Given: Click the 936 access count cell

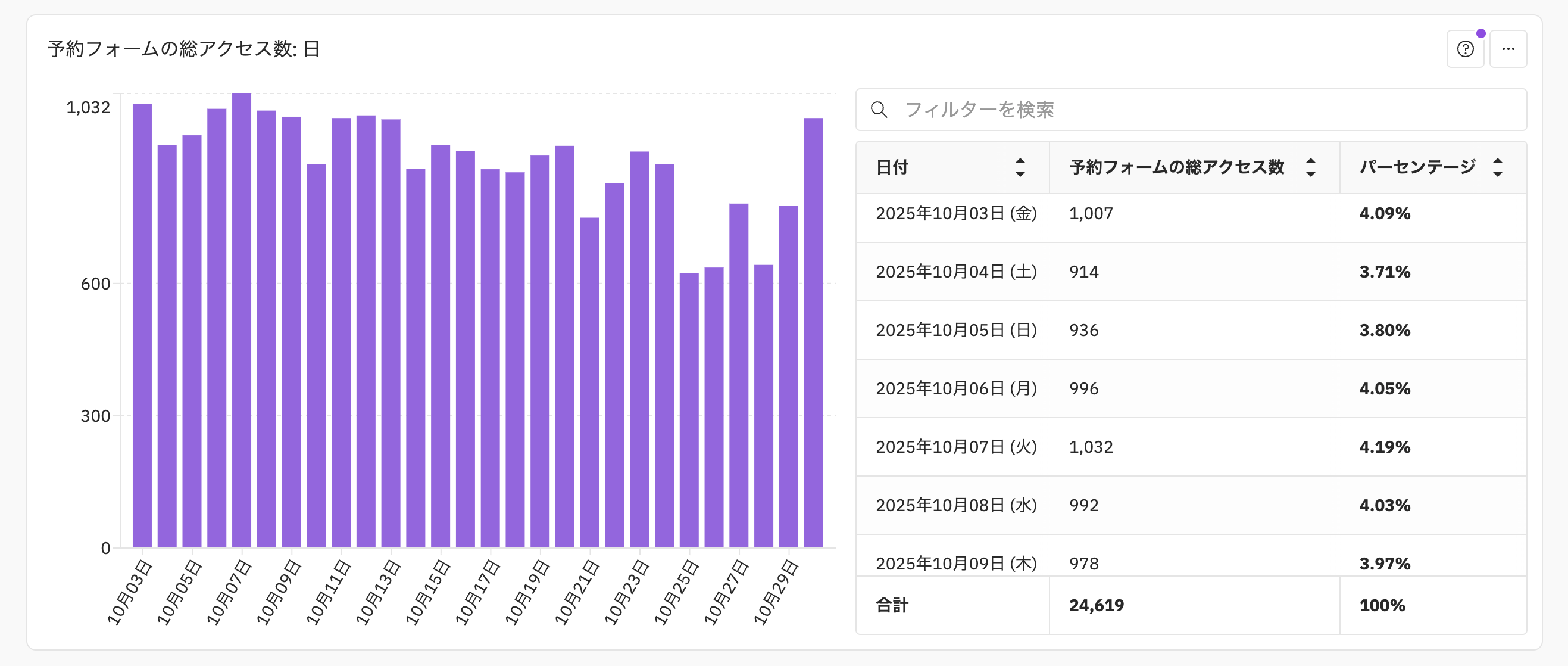Looking at the screenshot, I should point(1084,330).
